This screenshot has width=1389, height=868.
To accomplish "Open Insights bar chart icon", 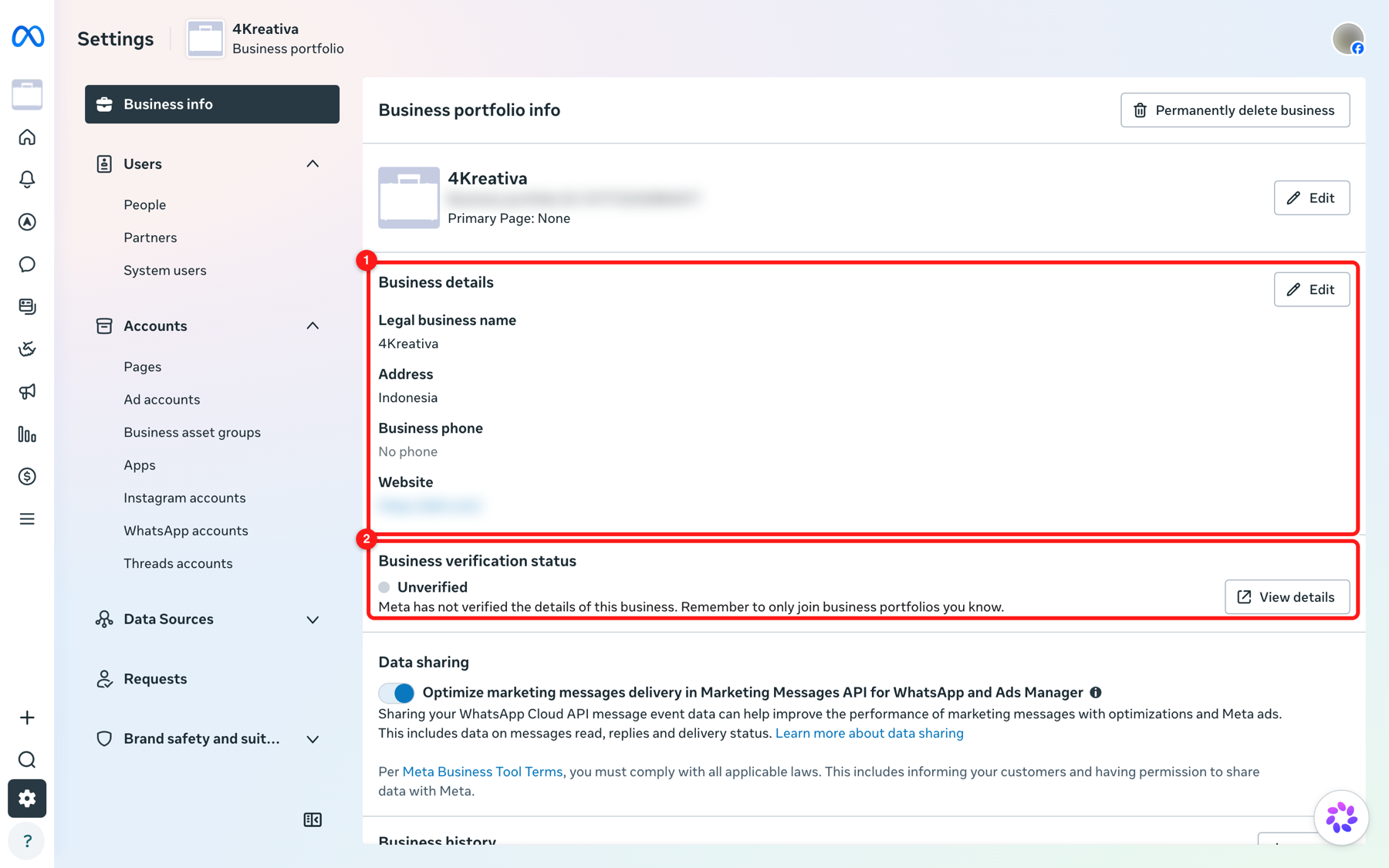I will [27, 434].
